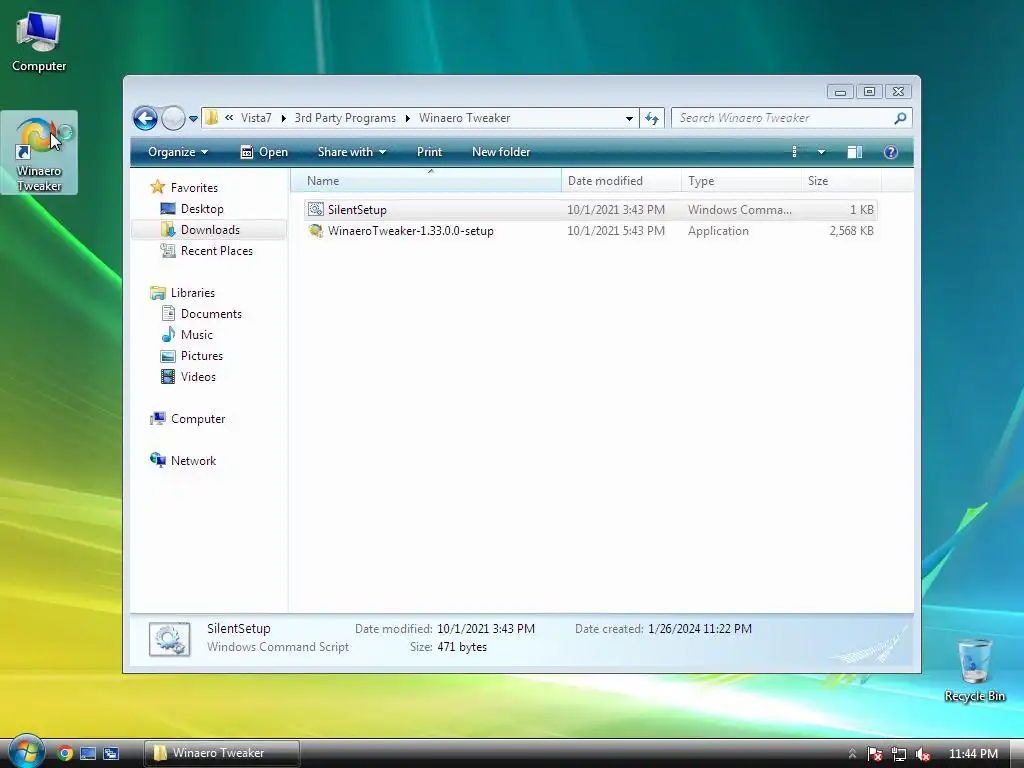Click the Winaero Tweaker breadcrumb segment
The height and width of the screenshot is (768, 1024).
point(464,118)
